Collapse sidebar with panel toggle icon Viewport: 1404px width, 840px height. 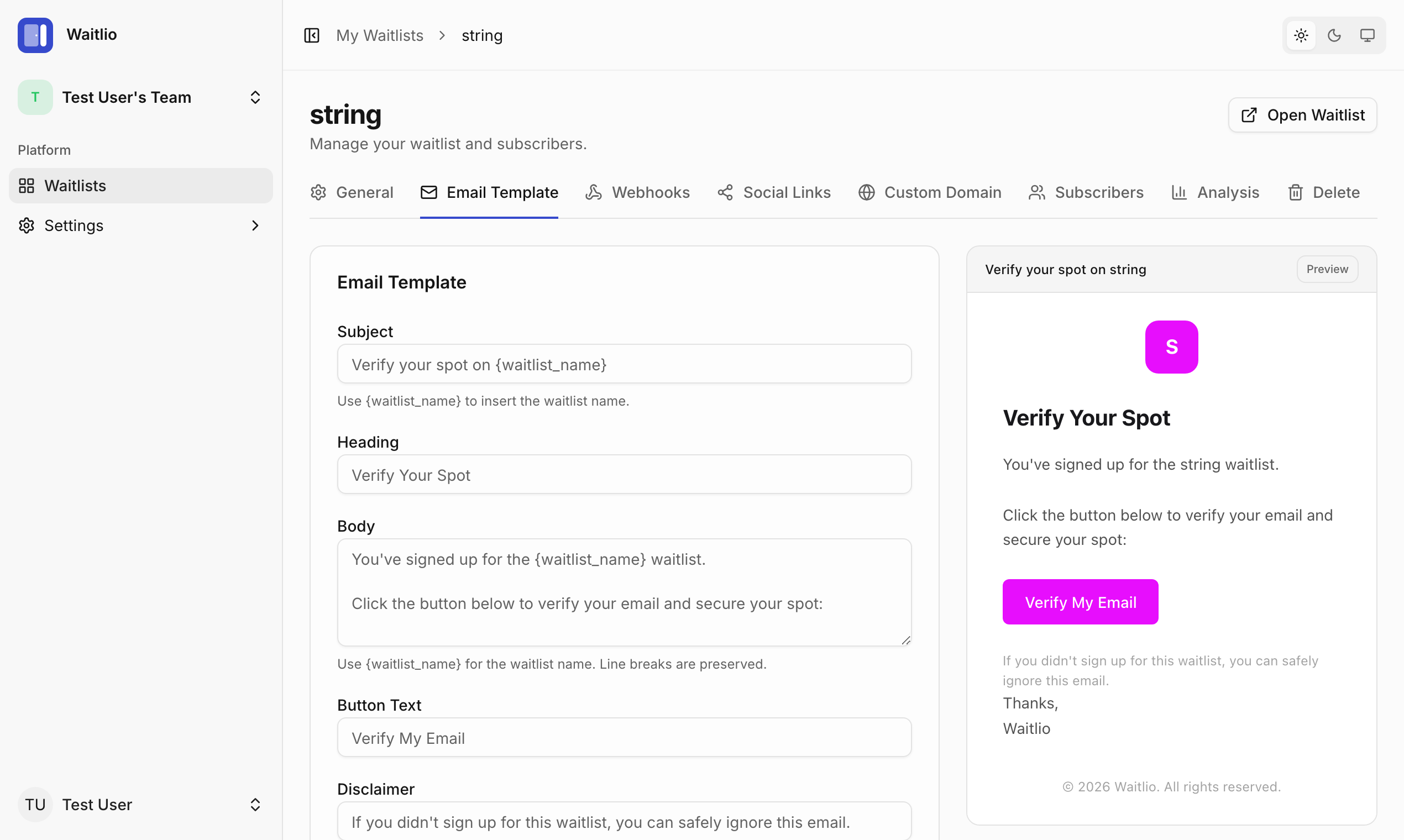pos(312,36)
